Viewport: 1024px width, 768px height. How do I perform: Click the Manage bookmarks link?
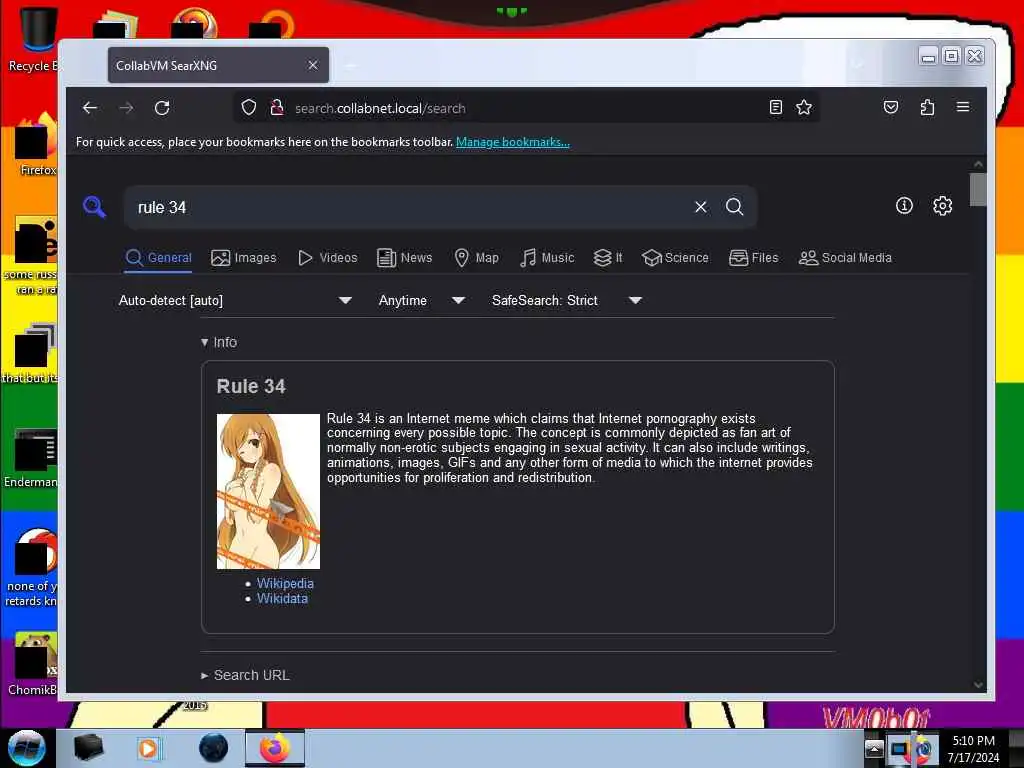pyautogui.click(x=513, y=142)
